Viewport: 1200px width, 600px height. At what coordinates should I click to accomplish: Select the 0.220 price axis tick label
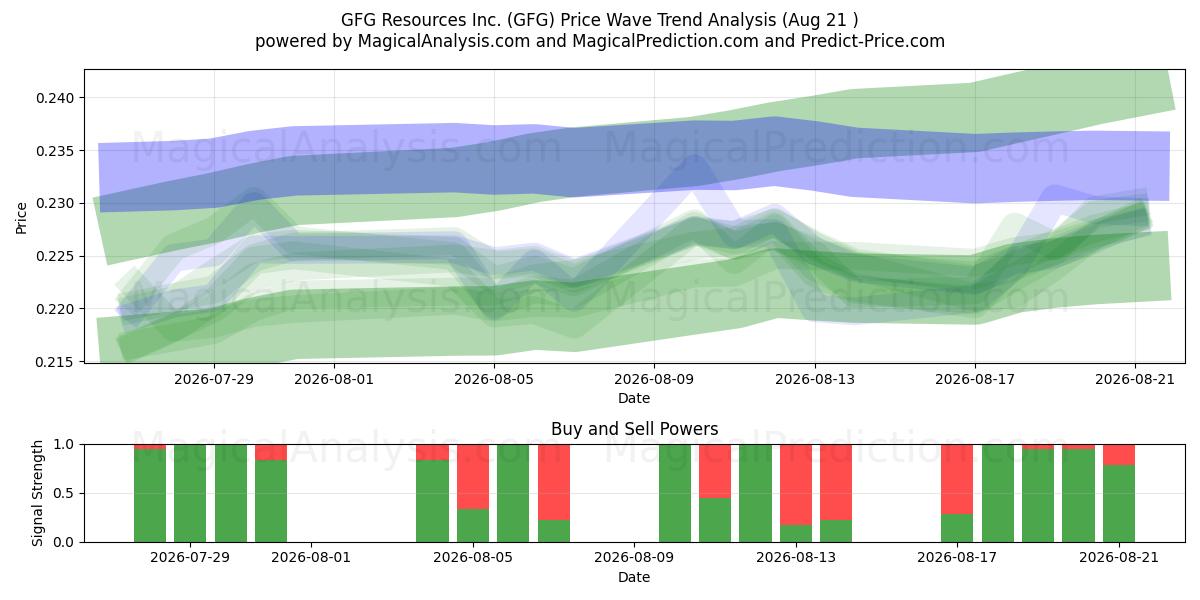click(x=57, y=309)
